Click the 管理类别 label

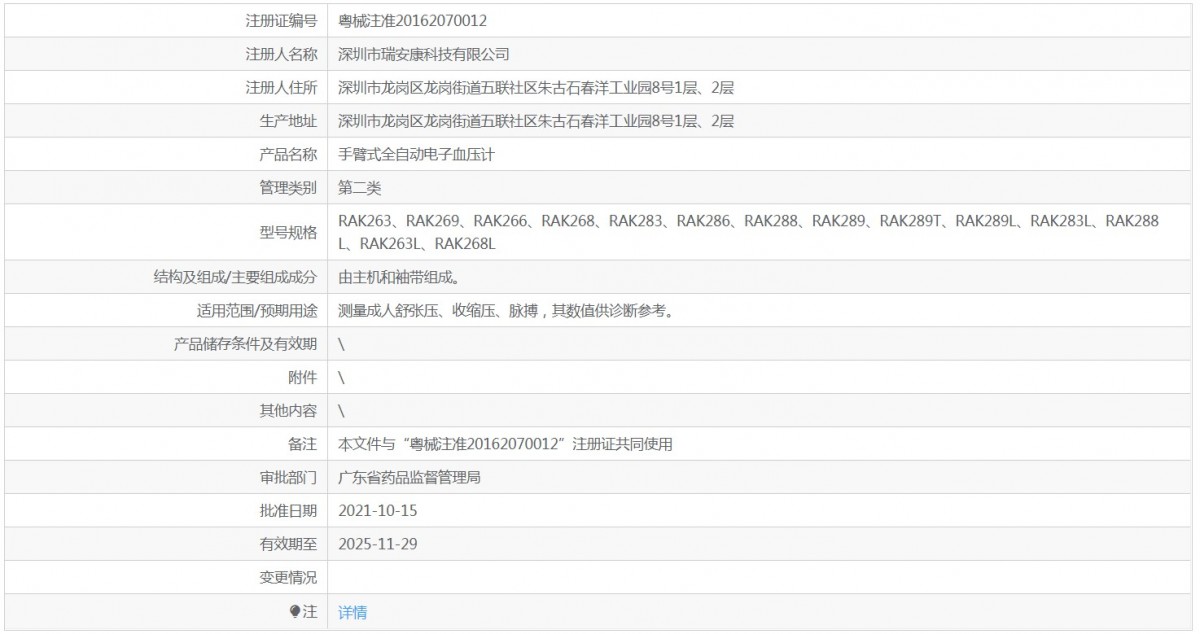288,188
